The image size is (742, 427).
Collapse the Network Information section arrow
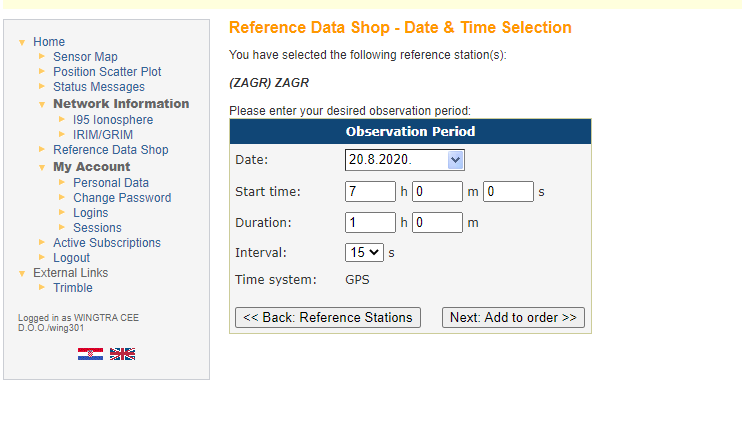[x=42, y=104]
